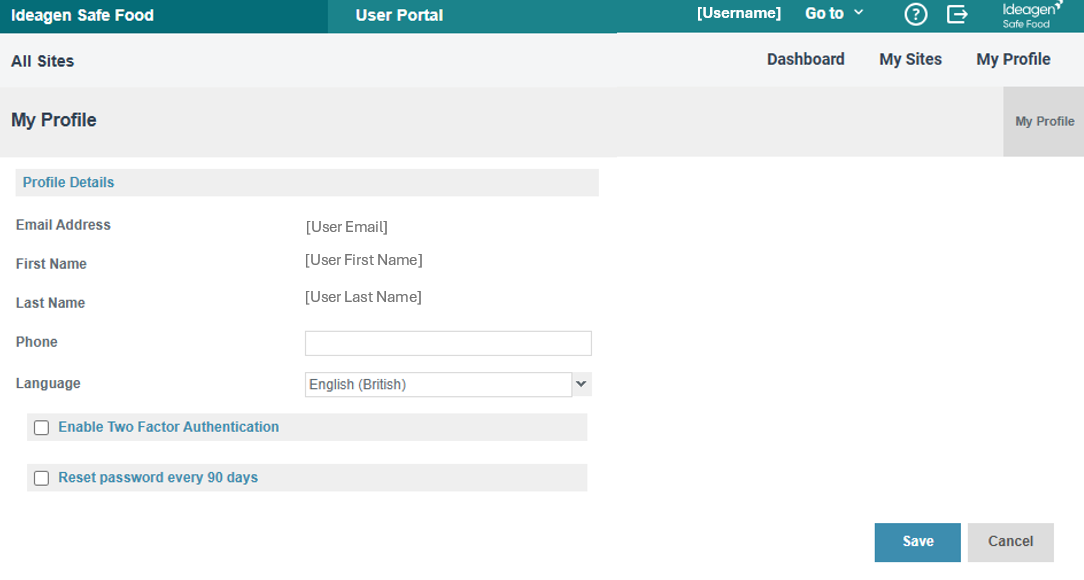Image resolution: width=1084 pixels, height=580 pixels.
Task: Click the [Username] link in header
Action: [738, 13]
